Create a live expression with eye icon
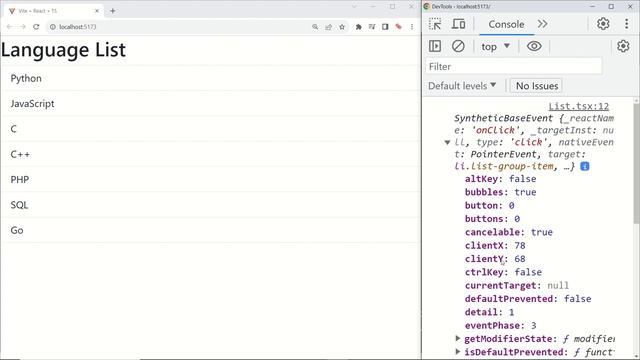This screenshot has height=360, width=640. pyautogui.click(x=534, y=46)
